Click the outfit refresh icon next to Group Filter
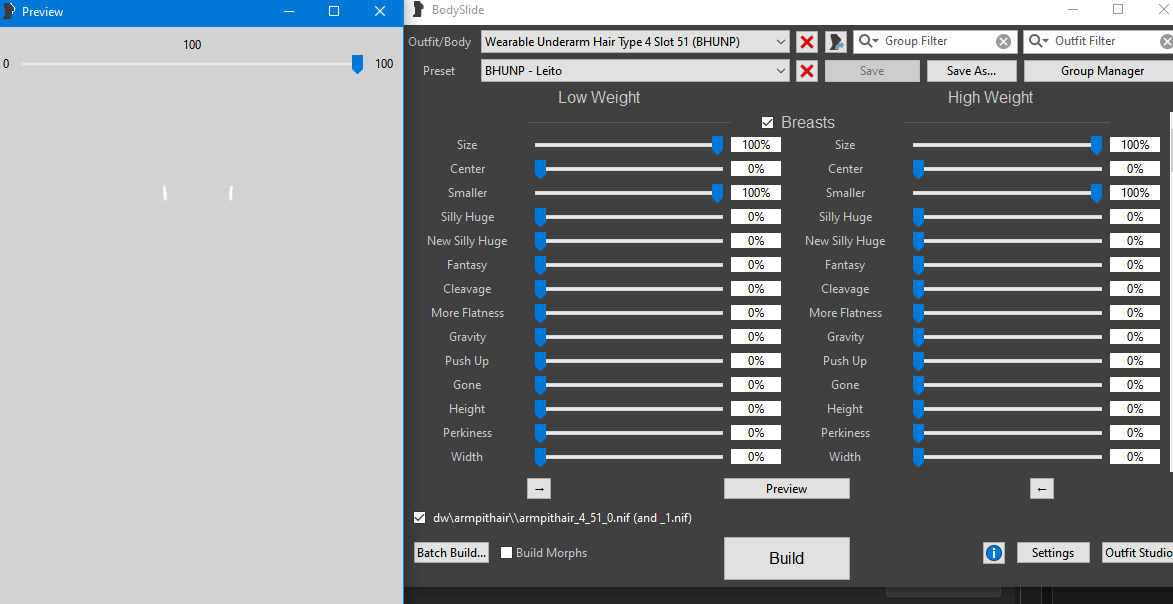 [836, 42]
